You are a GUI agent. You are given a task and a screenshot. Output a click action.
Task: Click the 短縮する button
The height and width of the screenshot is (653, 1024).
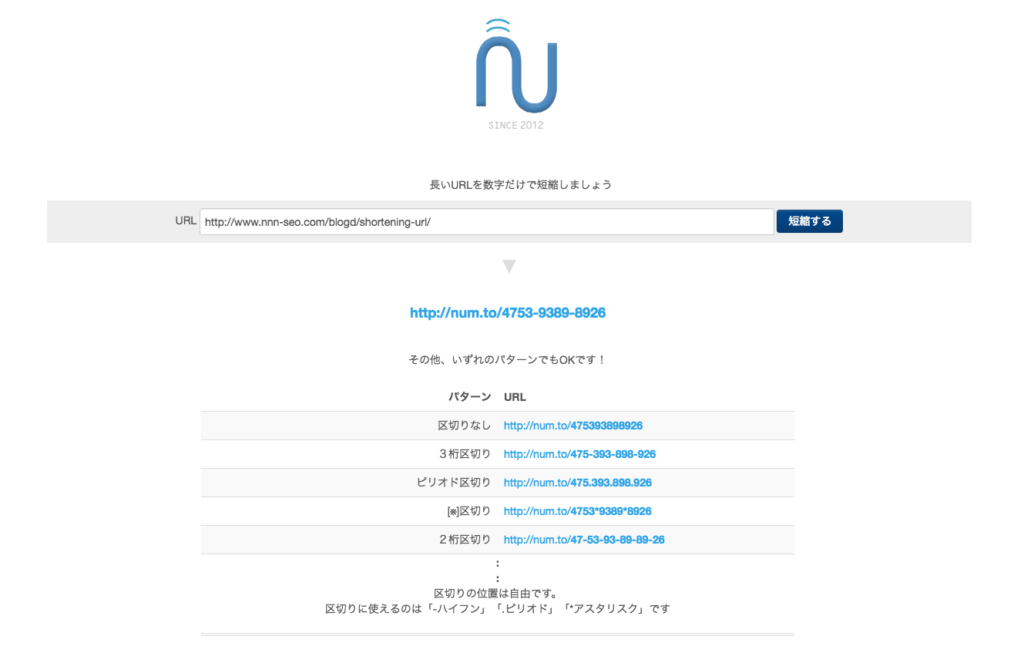point(808,221)
